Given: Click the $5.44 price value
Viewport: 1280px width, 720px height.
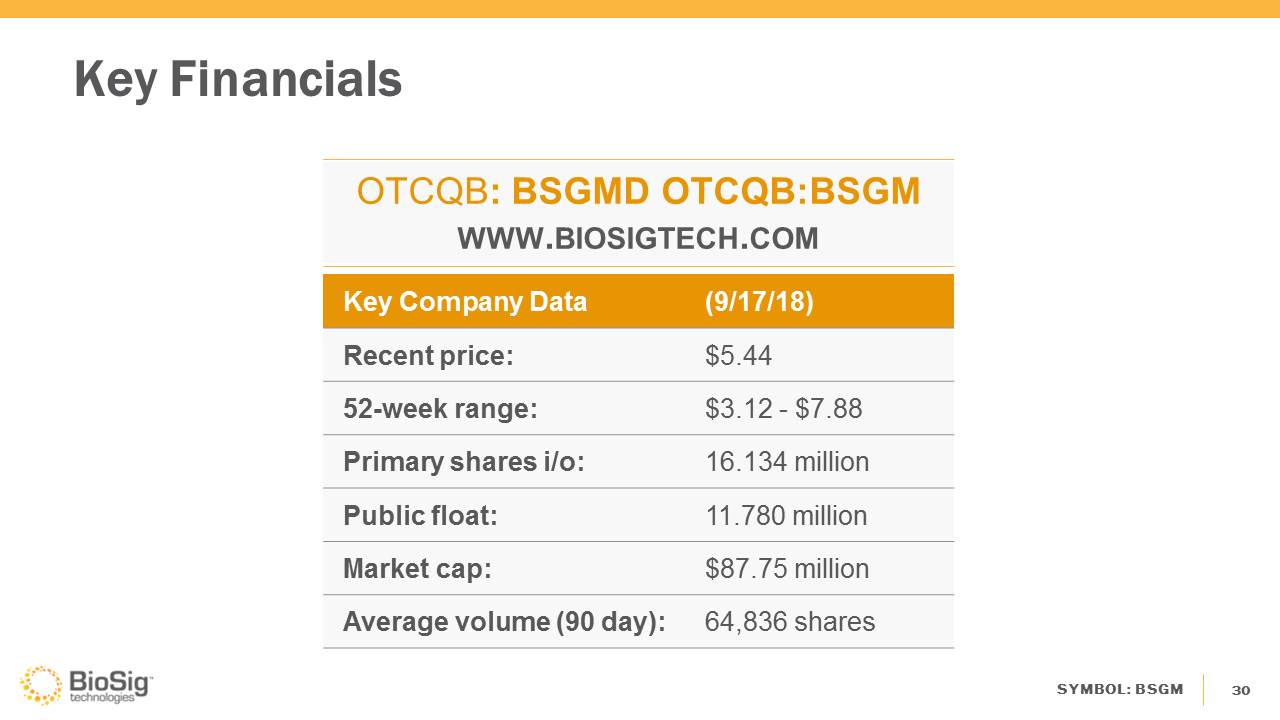Looking at the screenshot, I should (738, 355).
